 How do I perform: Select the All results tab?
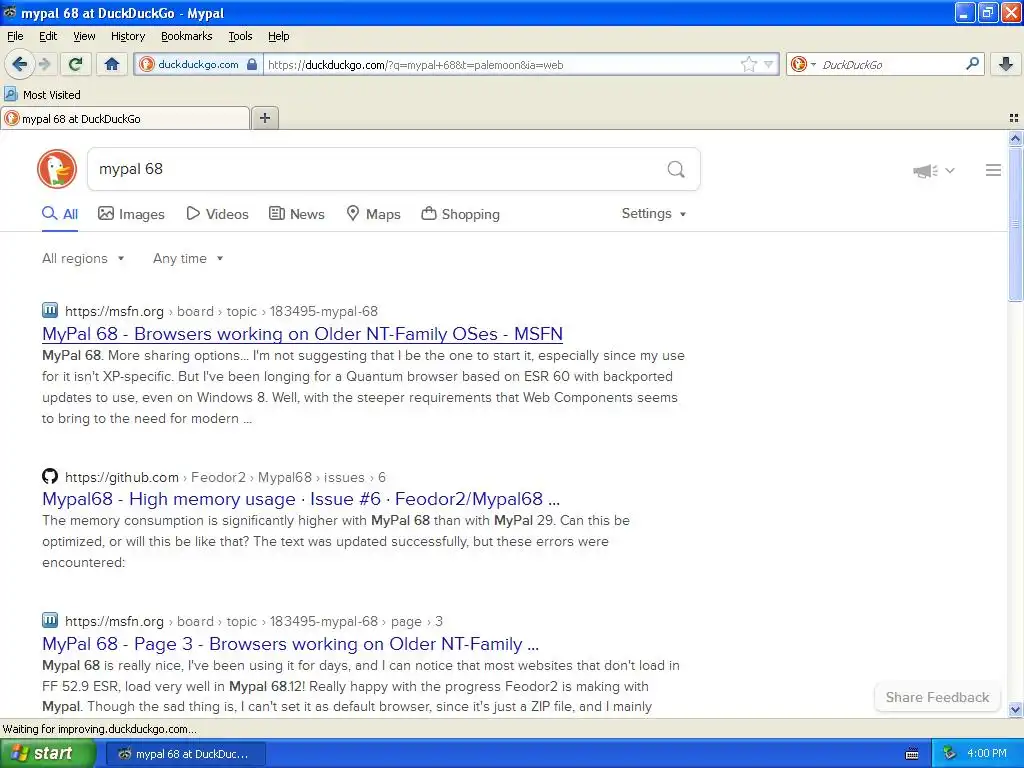[x=60, y=214]
